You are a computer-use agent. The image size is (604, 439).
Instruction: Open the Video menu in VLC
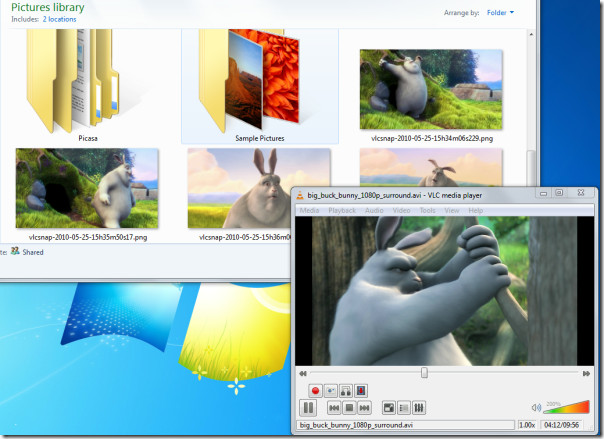401,210
